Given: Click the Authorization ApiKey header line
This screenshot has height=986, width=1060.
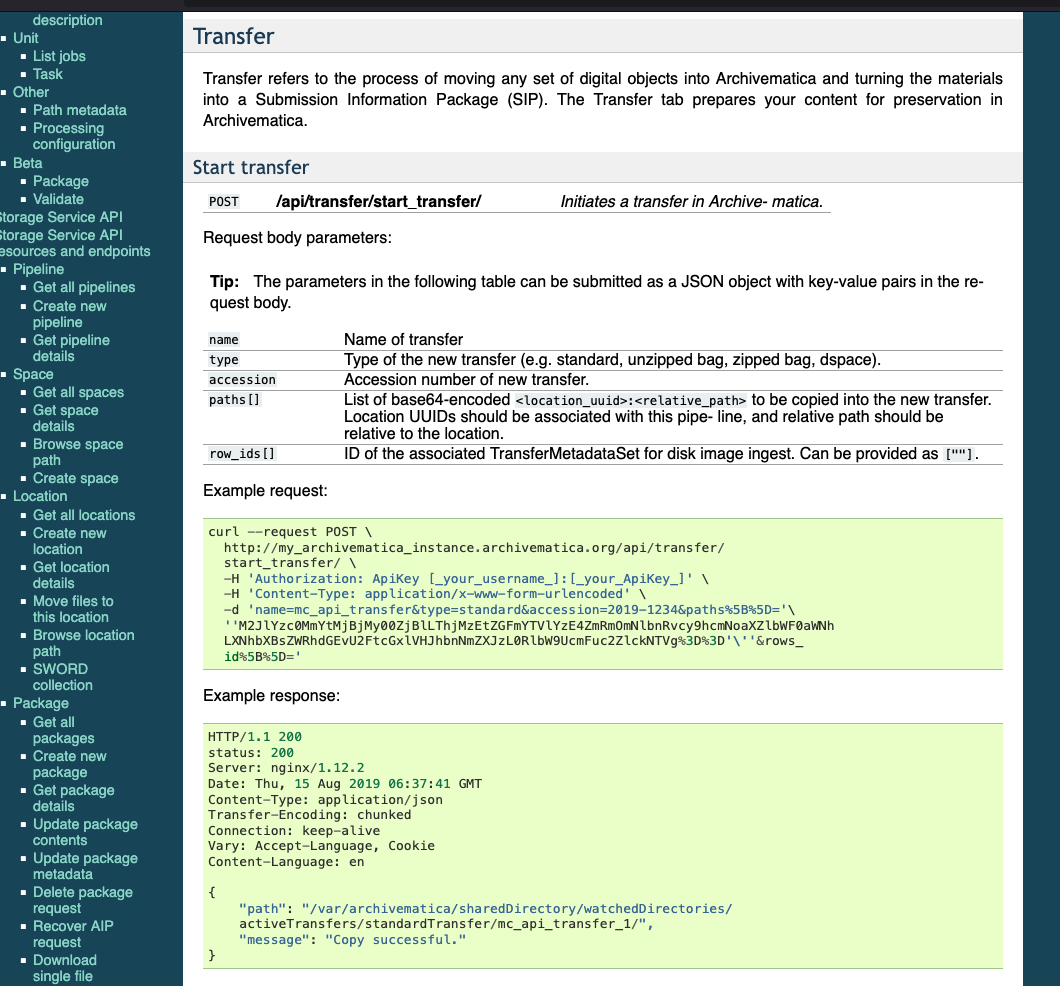Looking at the screenshot, I should click(466, 578).
